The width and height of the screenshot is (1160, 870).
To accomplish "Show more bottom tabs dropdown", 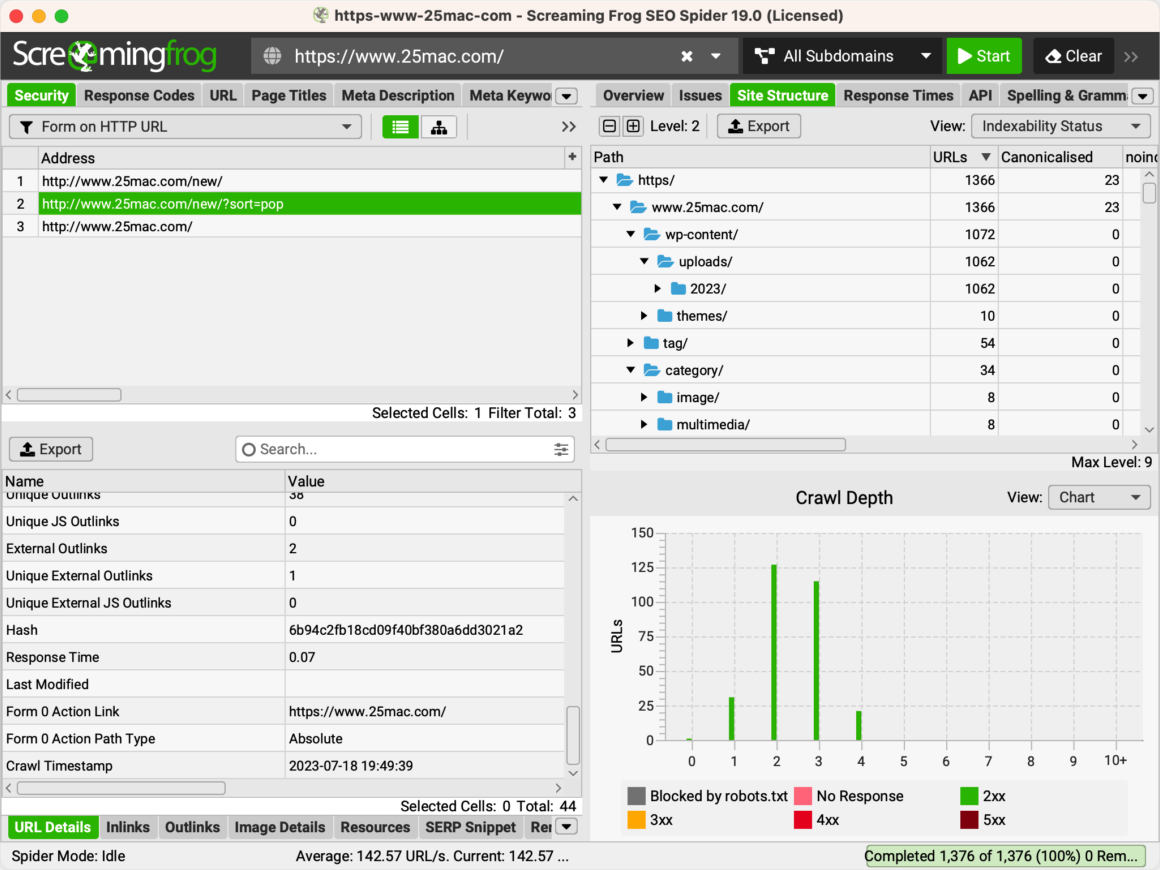I will pyautogui.click(x=567, y=827).
